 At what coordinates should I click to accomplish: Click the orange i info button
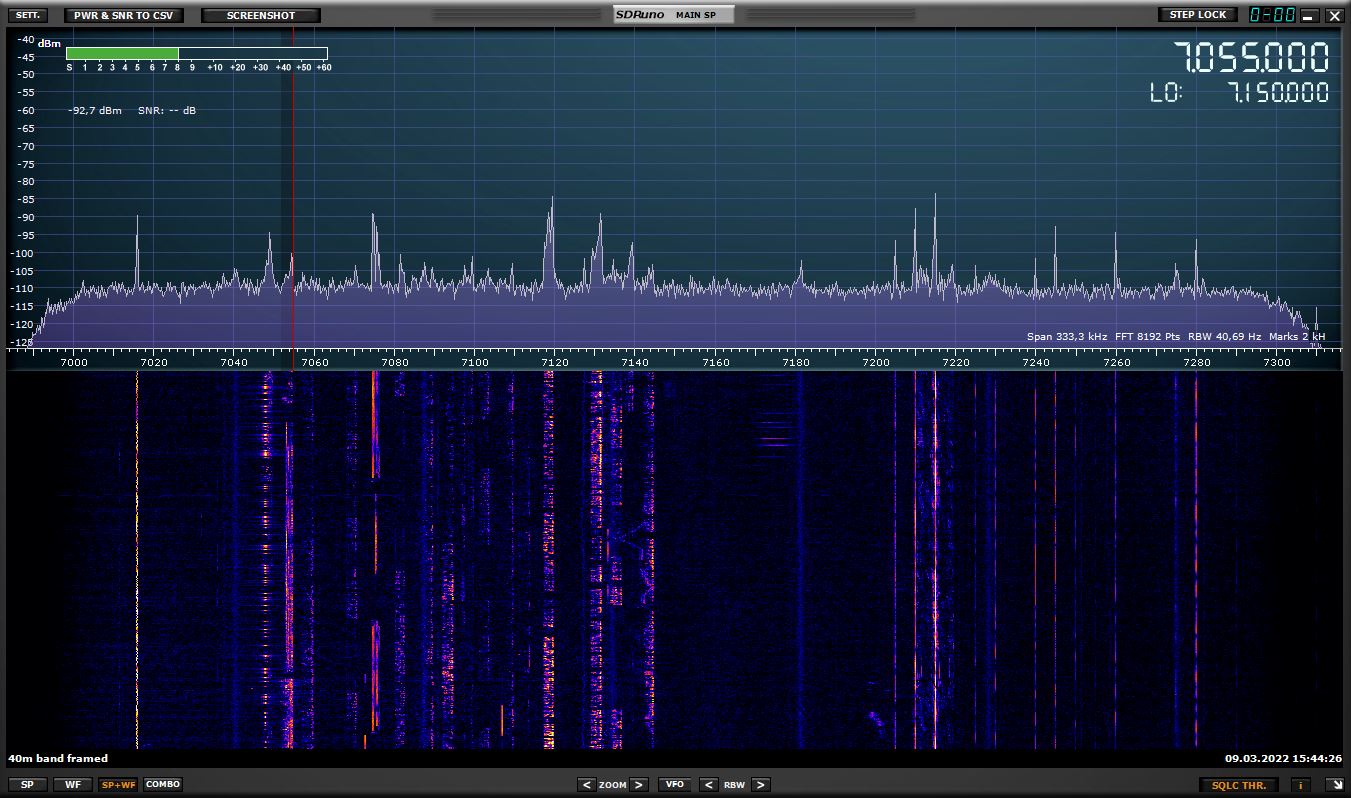(x=1301, y=785)
